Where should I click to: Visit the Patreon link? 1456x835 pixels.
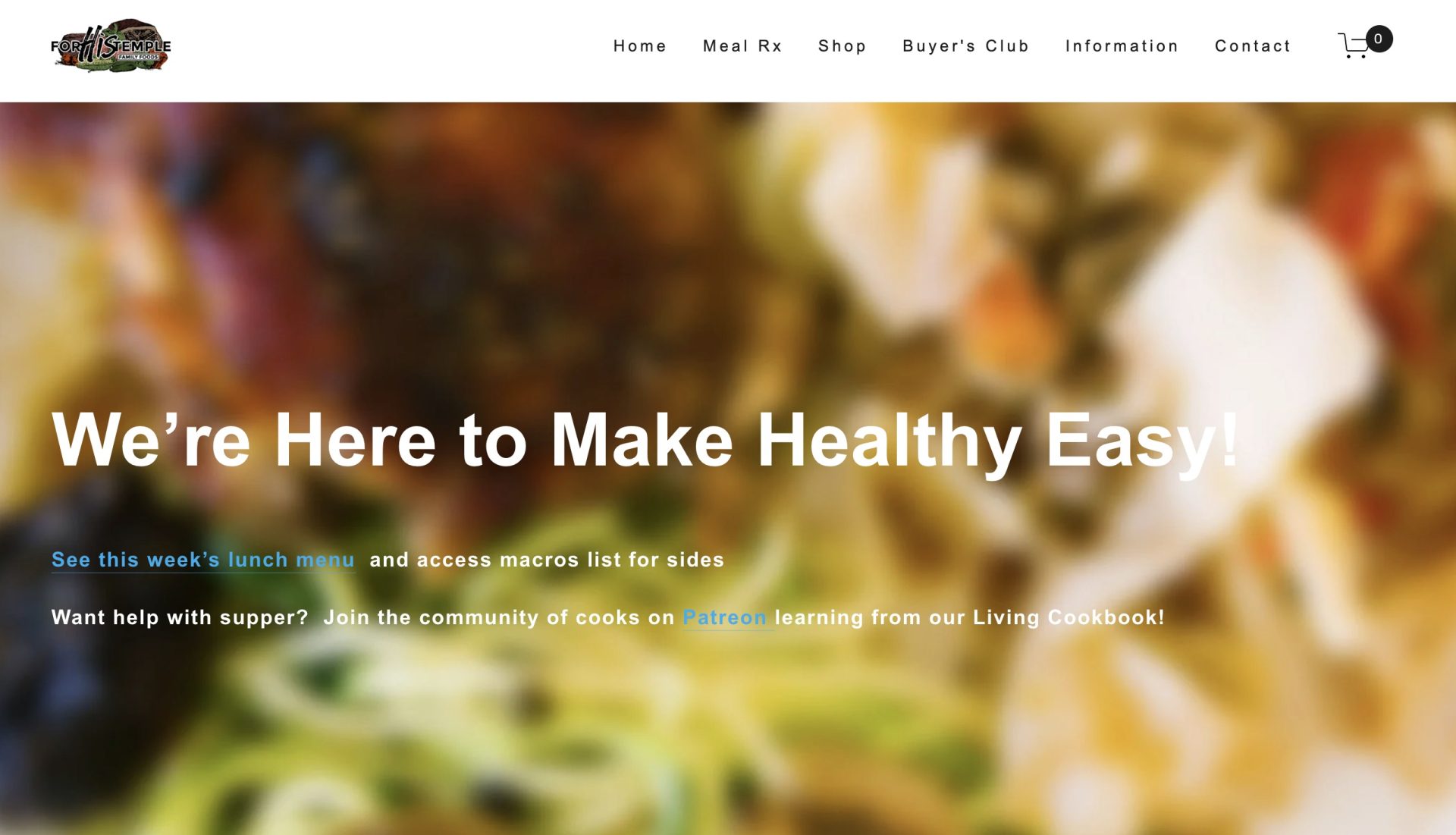tap(725, 617)
